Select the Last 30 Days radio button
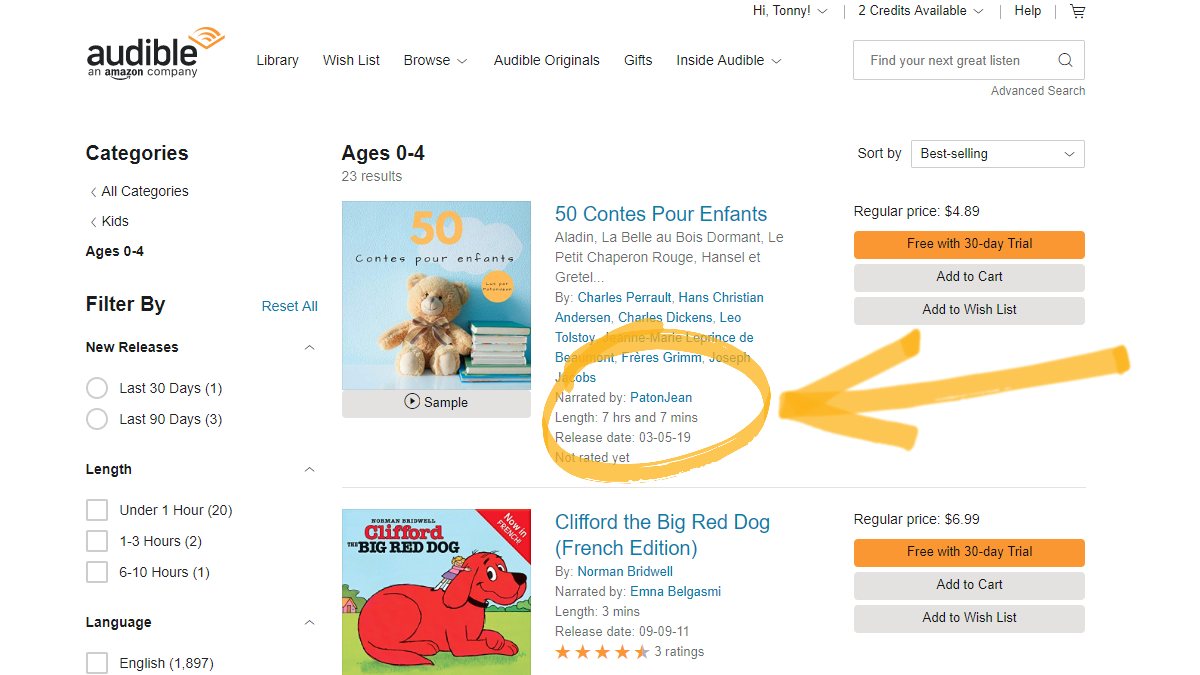This screenshot has width=1200, height=675. (x=97, y=388)
